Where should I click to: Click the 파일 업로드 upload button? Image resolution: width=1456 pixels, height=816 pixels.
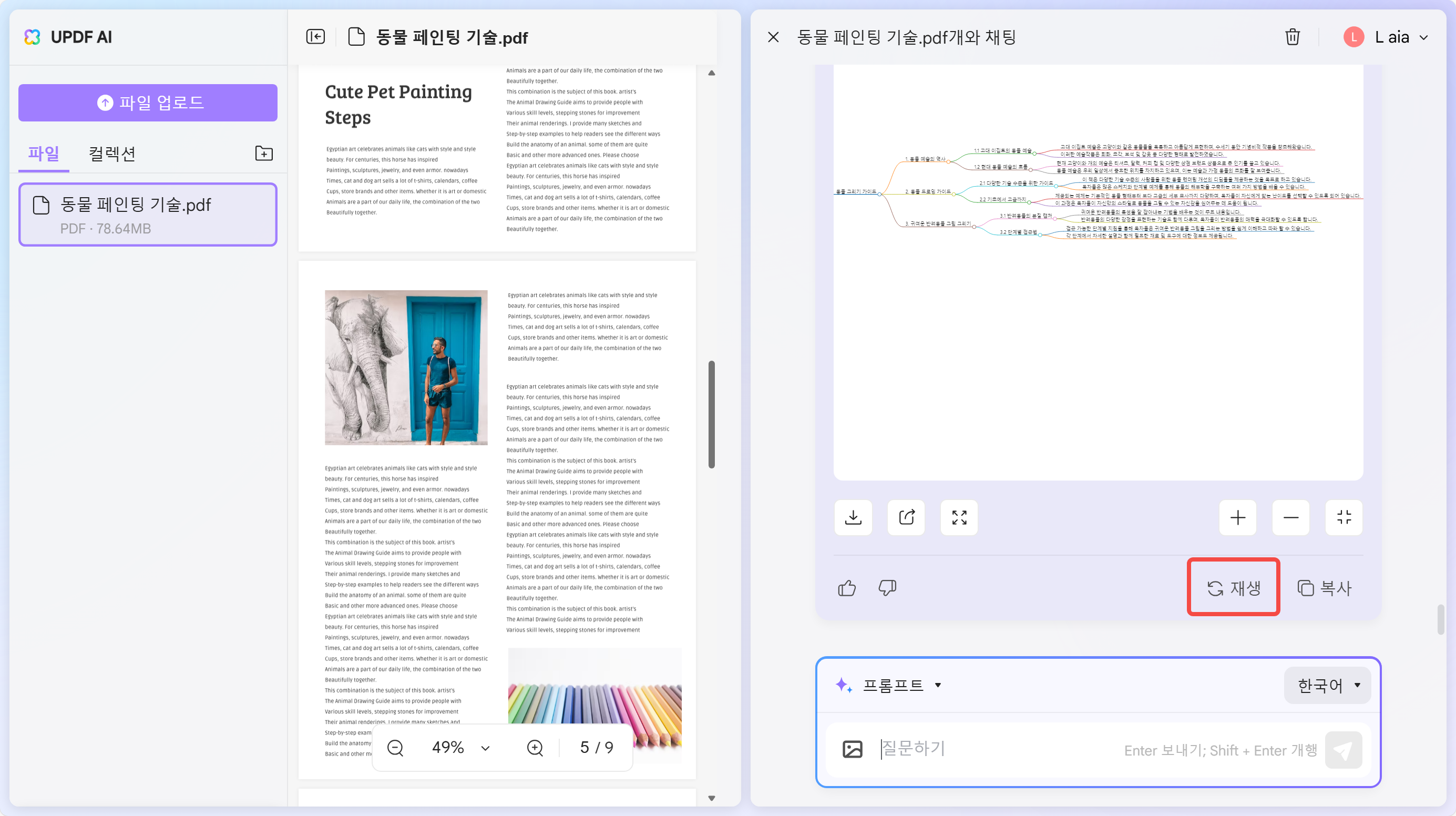[148, 103]
